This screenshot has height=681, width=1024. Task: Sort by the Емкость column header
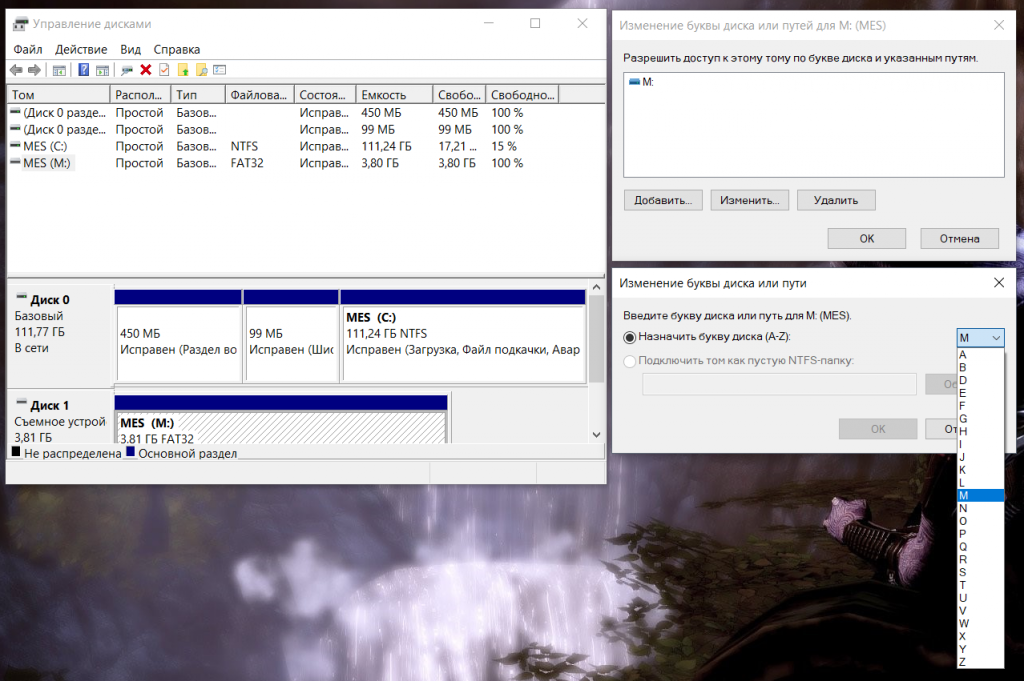pyautogui.click(x=394, y=95)
